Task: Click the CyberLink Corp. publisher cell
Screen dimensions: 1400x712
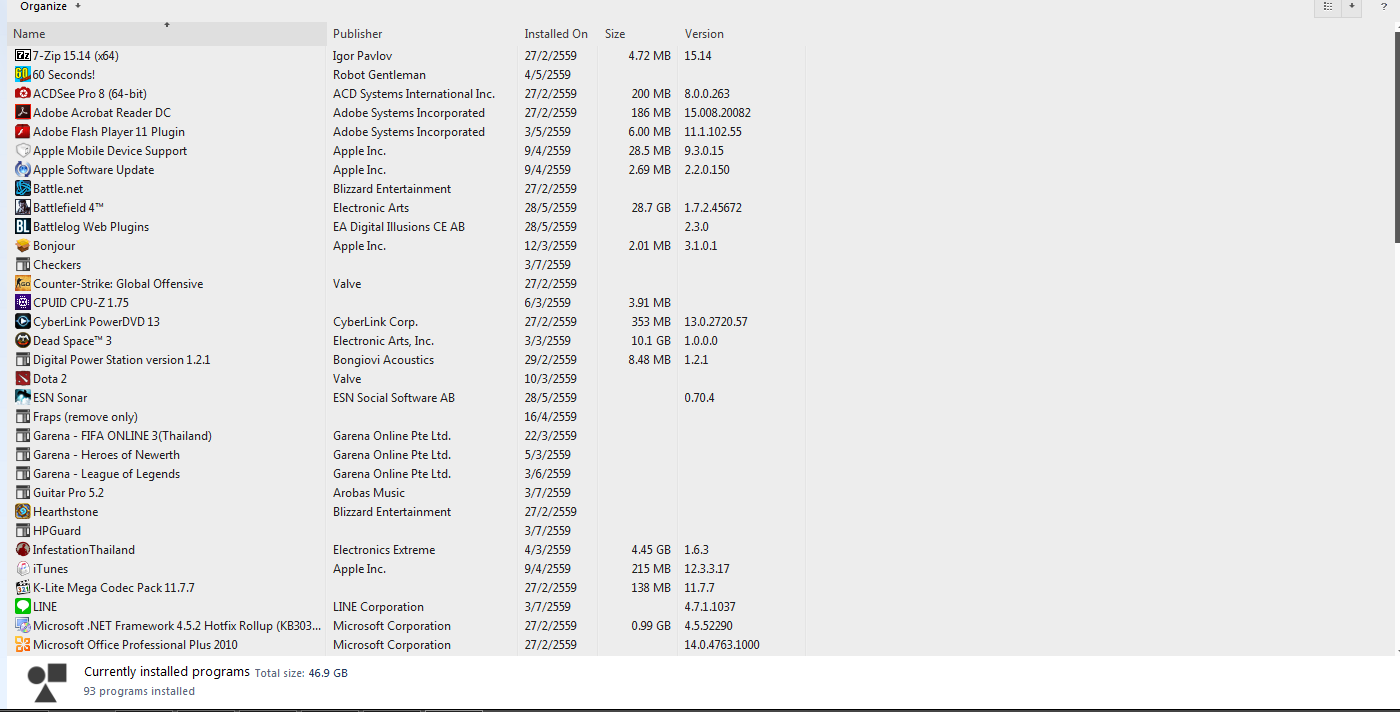Action: [x=375, y=322]
